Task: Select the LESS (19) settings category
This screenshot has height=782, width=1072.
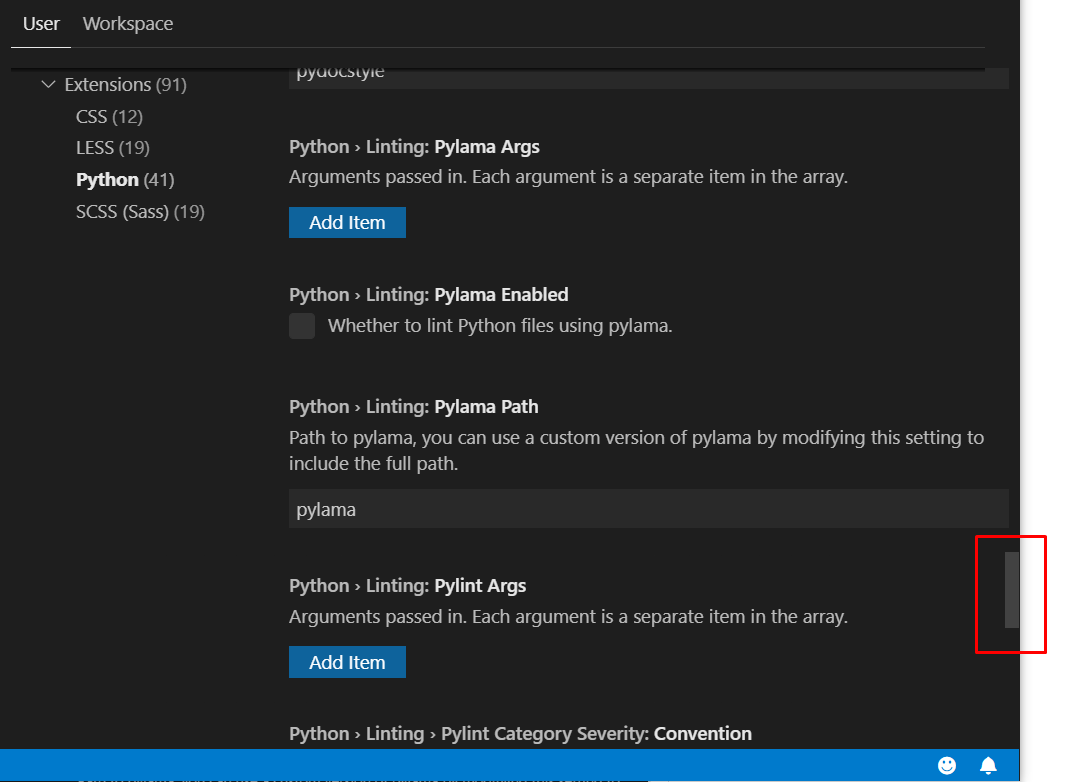Action: (113, 148)
